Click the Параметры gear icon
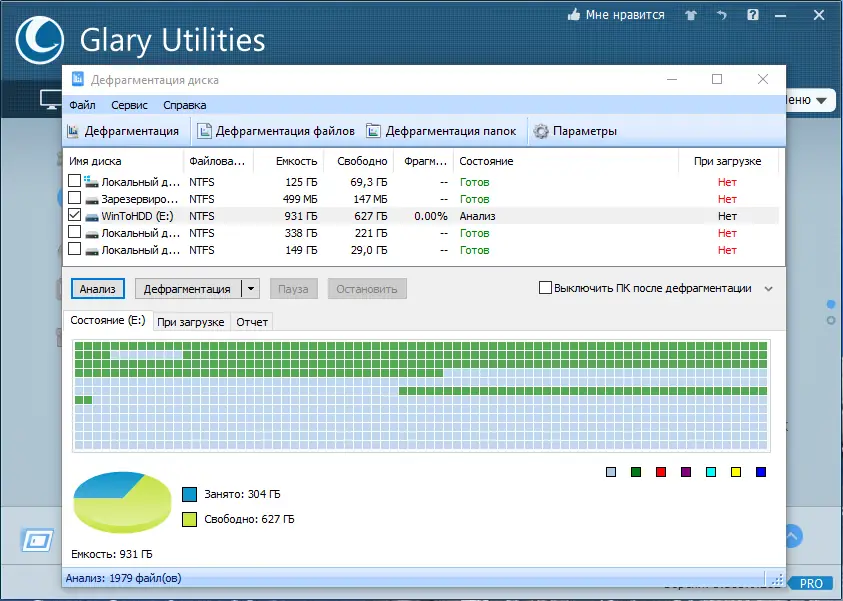Image resolution: width=843 pixels, height=601 pixels. coord(541,131)
